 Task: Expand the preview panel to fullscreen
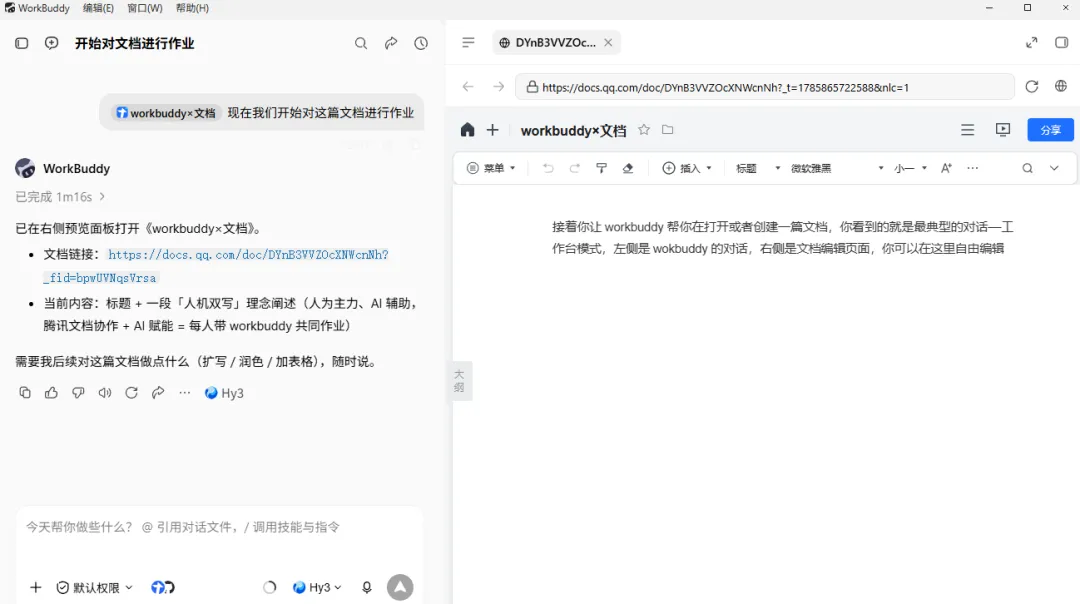pyautogui.click(x=1032, y=43)
